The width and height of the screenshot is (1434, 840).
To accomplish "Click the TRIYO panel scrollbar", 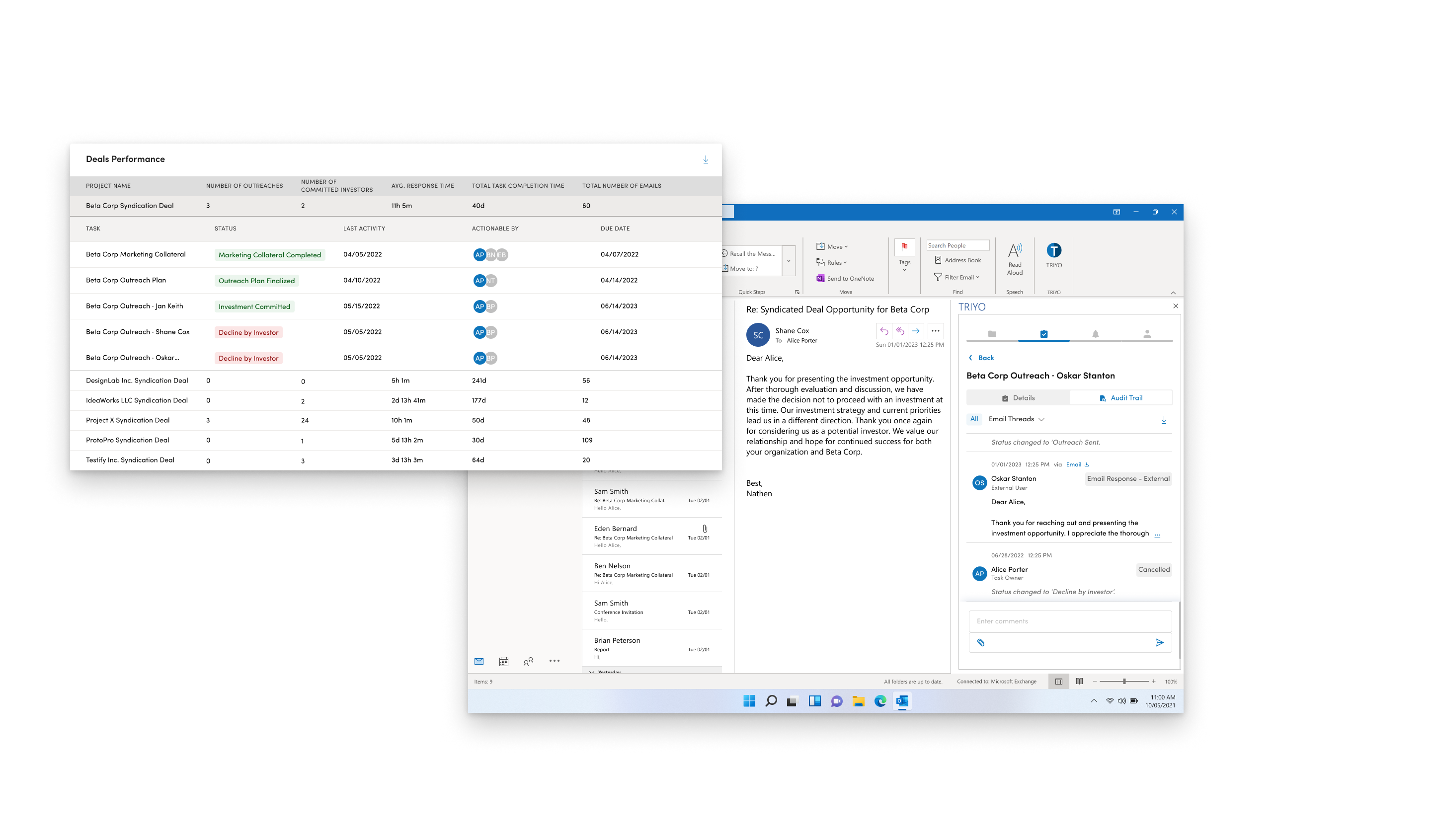I will [x=1180, y=630].
